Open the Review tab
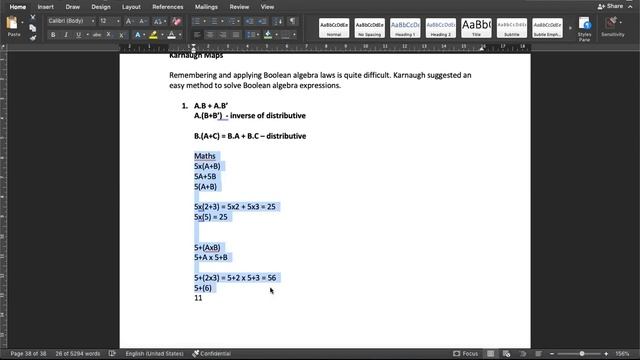640x360 pixels. [x=239, y=7]
